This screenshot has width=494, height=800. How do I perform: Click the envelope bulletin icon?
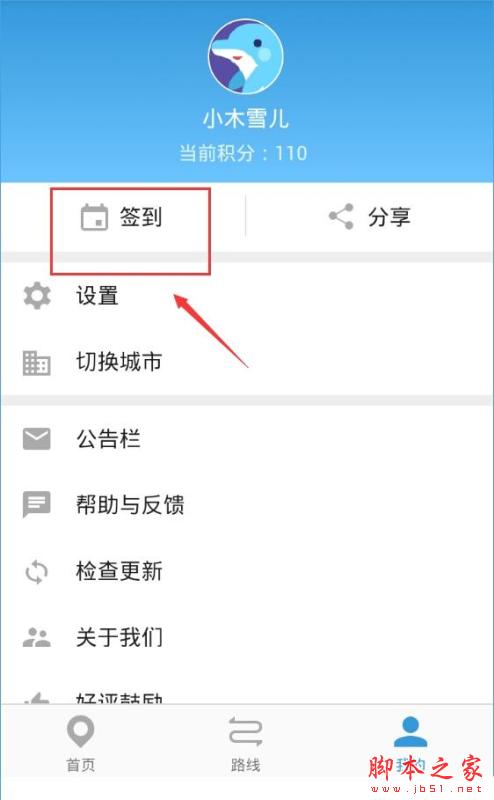[x=37, y=439]
